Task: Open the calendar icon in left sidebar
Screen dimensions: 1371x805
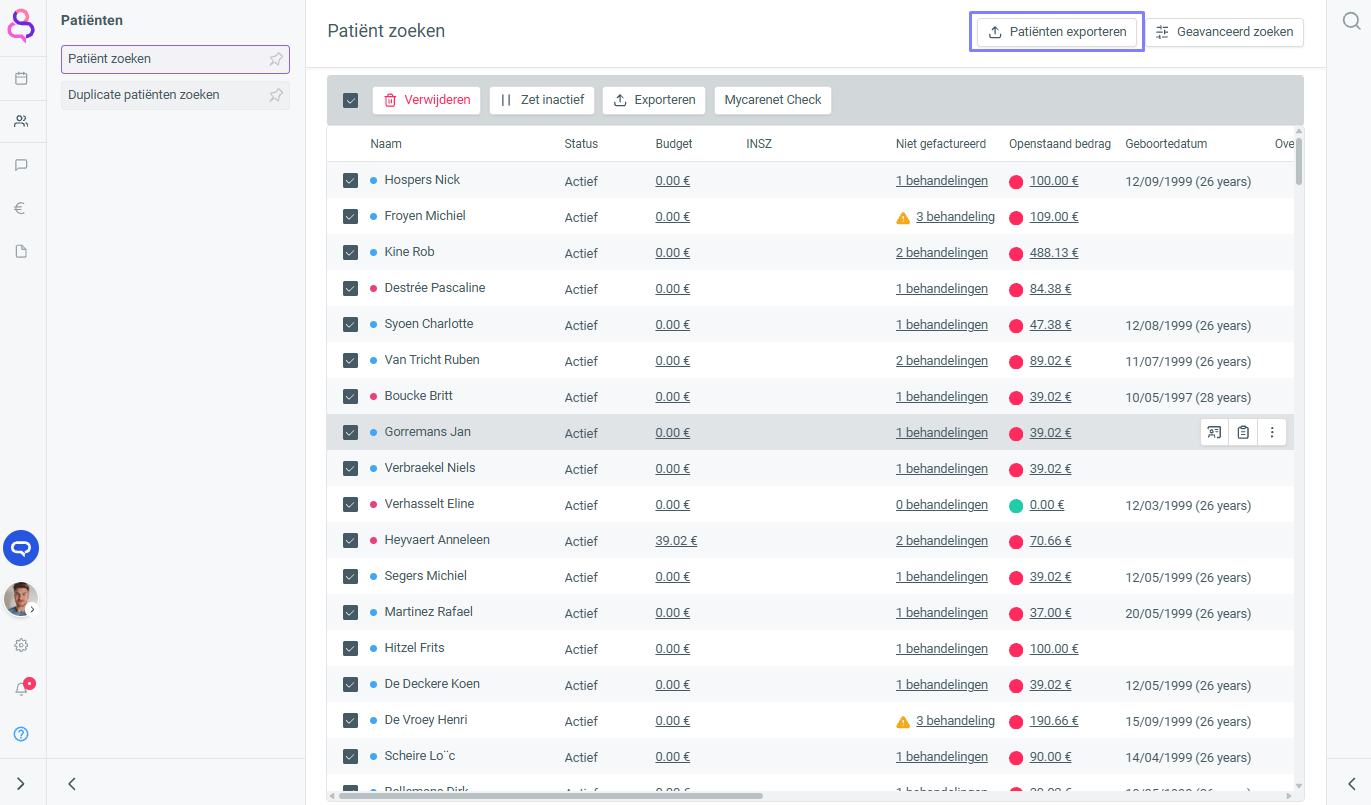Action: click(21, 78)
